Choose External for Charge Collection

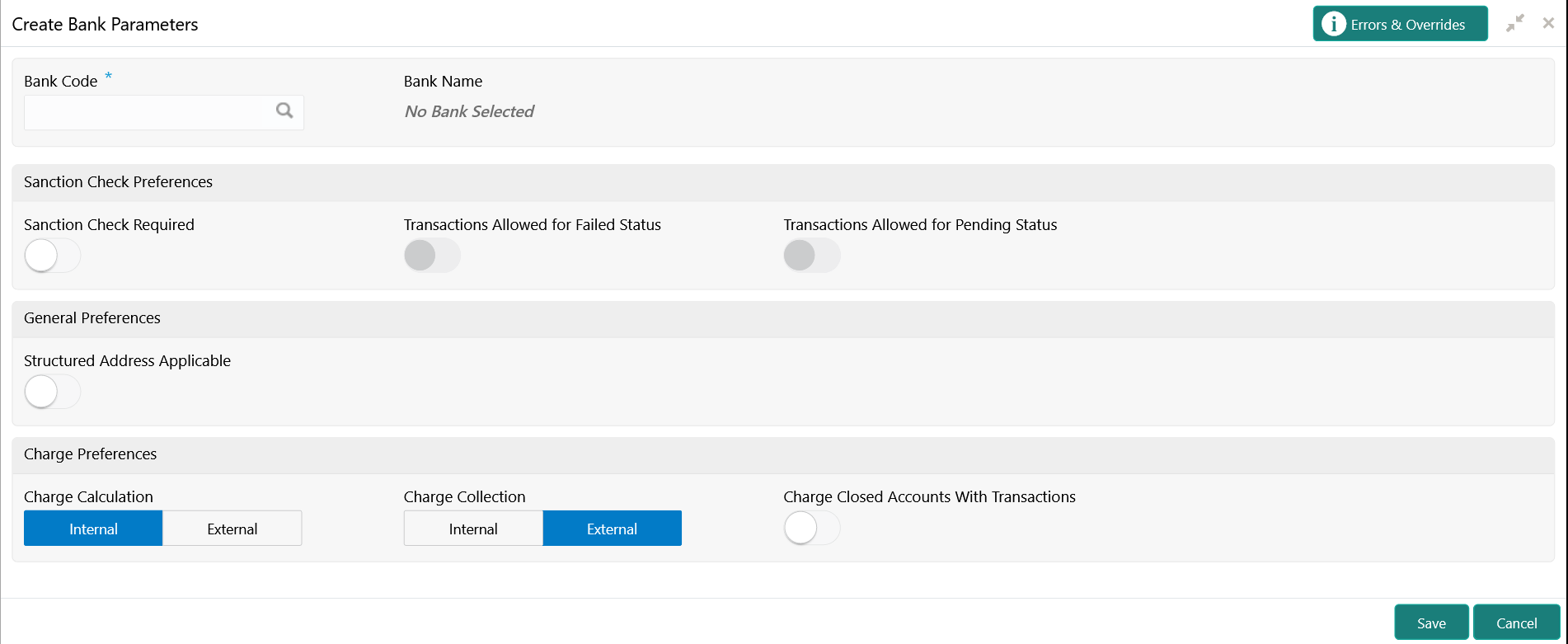612,529
